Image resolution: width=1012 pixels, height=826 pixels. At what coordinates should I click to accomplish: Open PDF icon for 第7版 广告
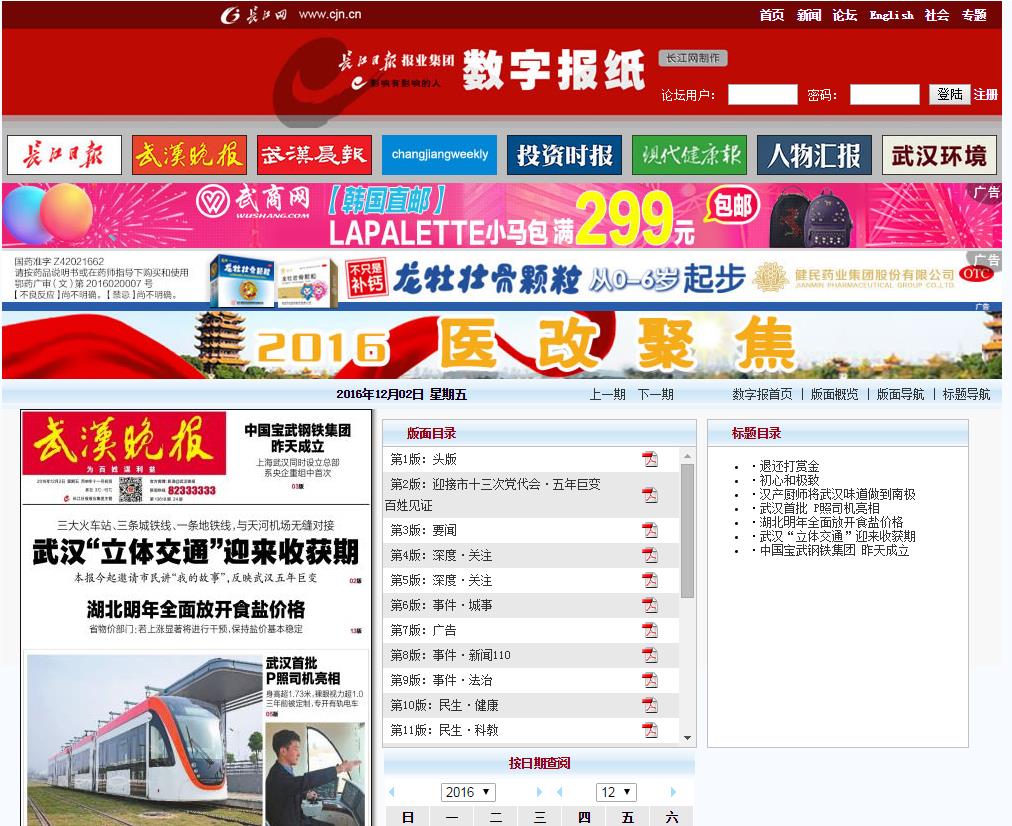click(650, 630)
